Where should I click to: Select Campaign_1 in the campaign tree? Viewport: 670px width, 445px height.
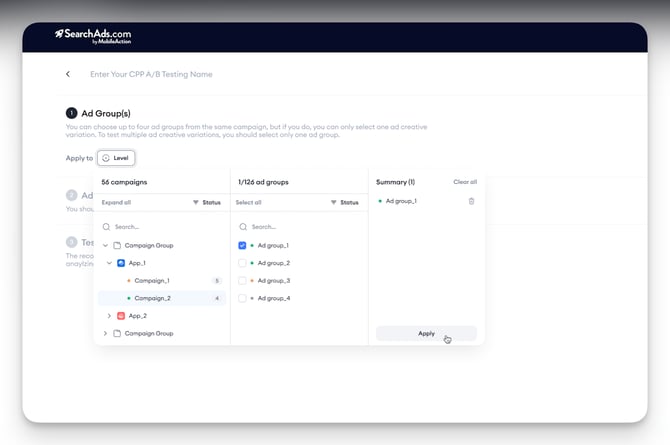(x=152, y=281)
